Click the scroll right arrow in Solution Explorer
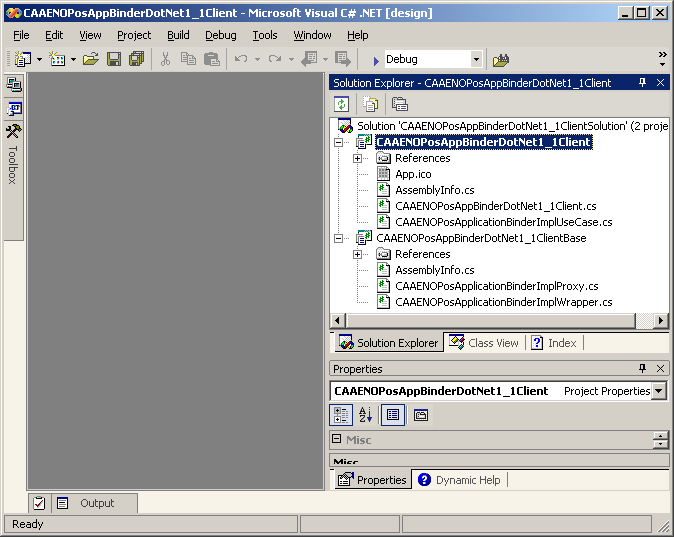The width and height of the screenshot is (674, 537). coord(661,320)
